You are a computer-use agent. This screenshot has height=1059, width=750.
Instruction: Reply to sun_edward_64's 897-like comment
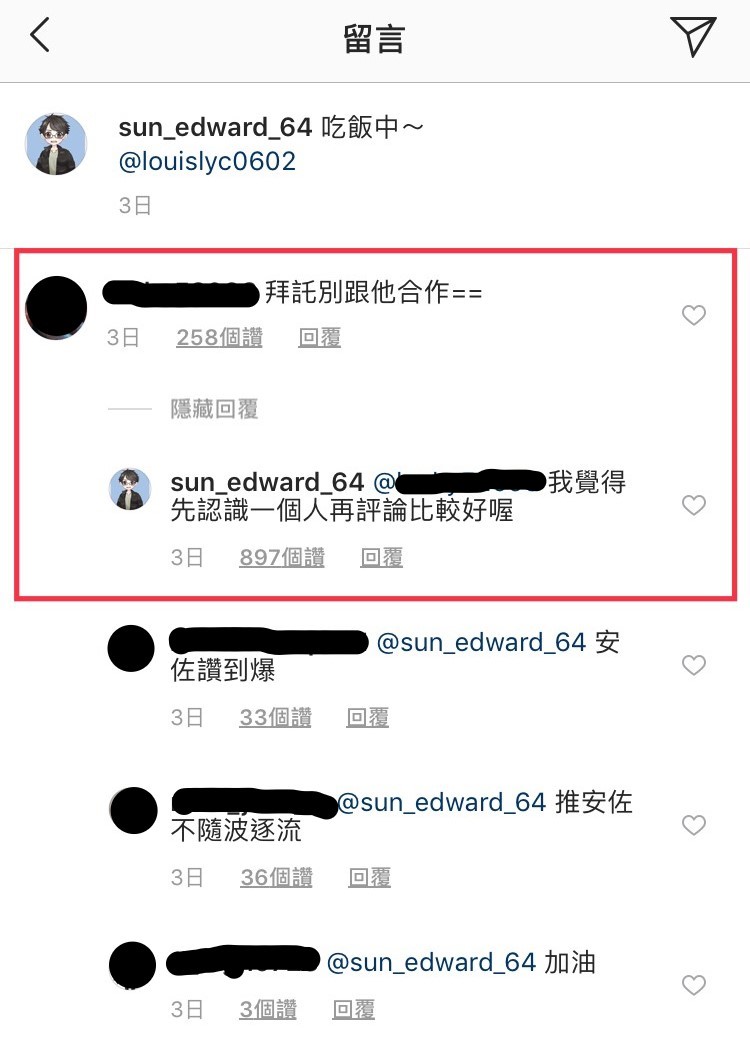(x=382, y=557)
